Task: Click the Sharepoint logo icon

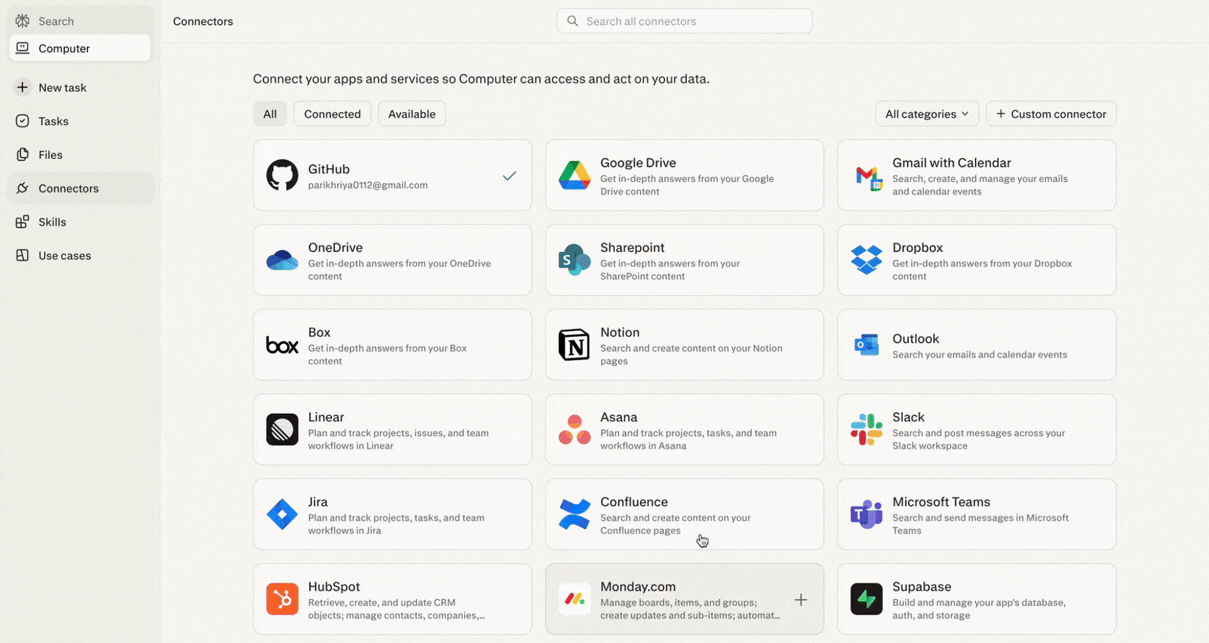Action: point(574,260)
